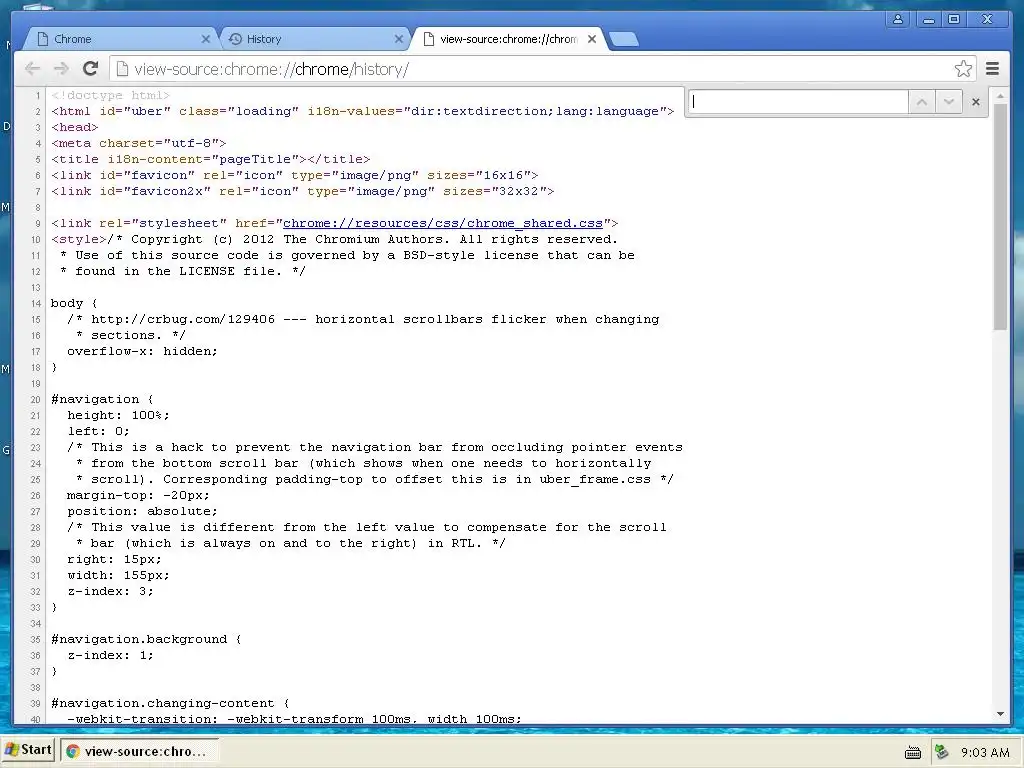1024x768 pixels.
Task: Go forward using the forward arrow
Action: [x=61, y=69]
